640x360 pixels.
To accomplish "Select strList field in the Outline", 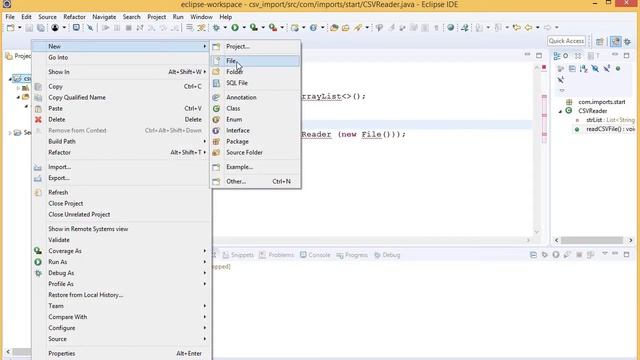I will pos(605,120).
